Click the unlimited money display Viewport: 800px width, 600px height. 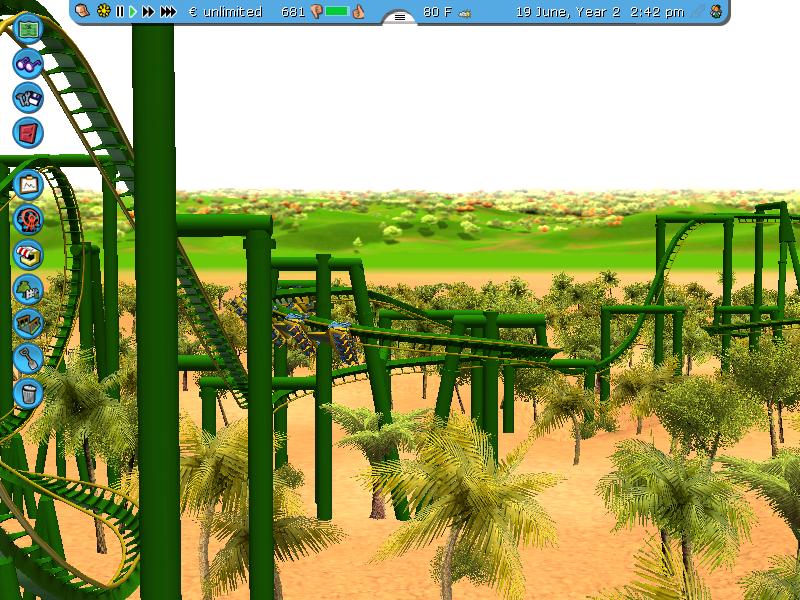point(225,12)
